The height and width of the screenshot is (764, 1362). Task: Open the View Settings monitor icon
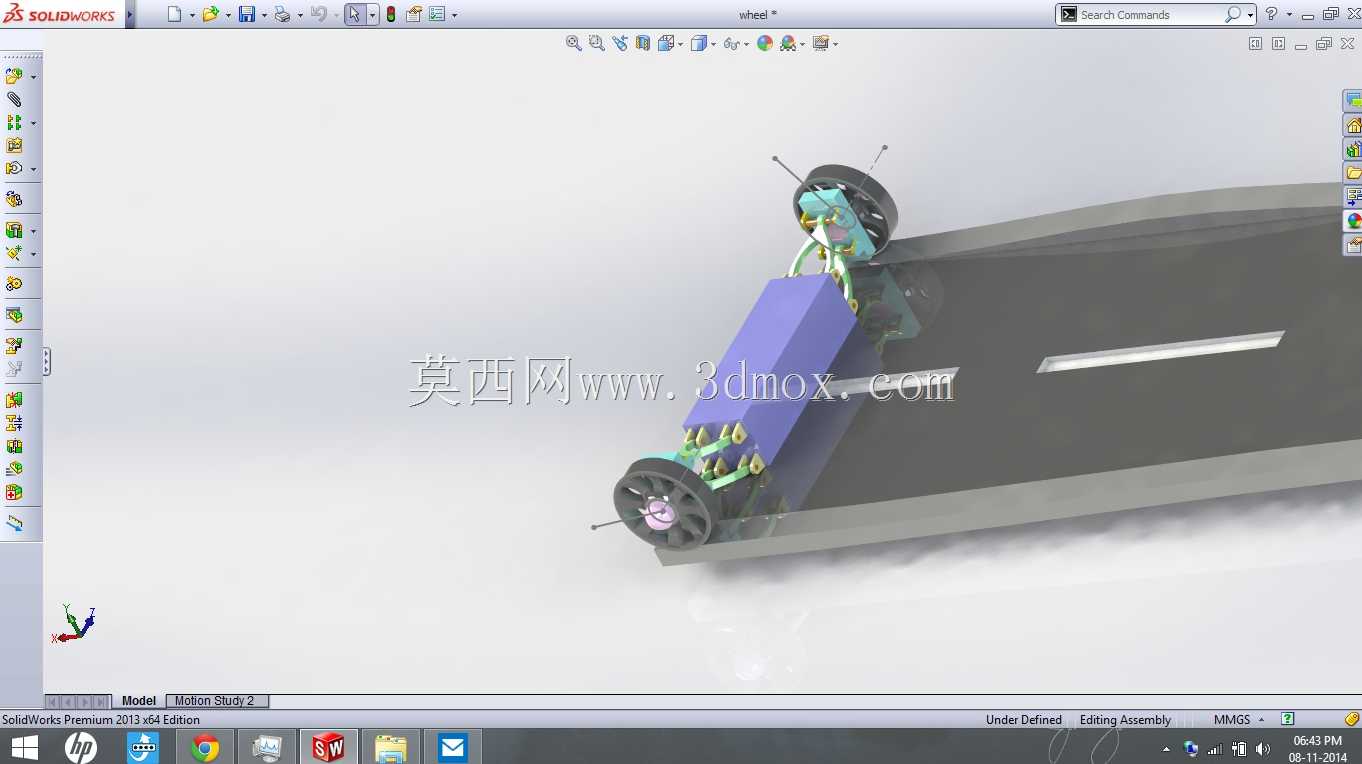pyautogui.click(x=821, y=43)
